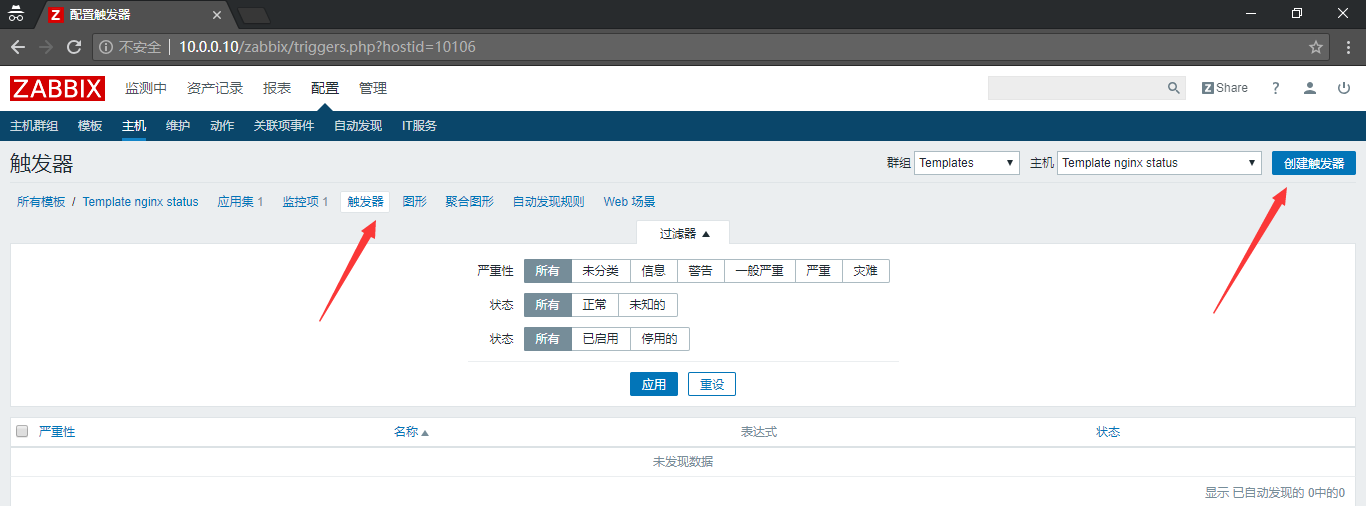
Task: Open Web 场景 link
Action: click(x=630, y=202)
